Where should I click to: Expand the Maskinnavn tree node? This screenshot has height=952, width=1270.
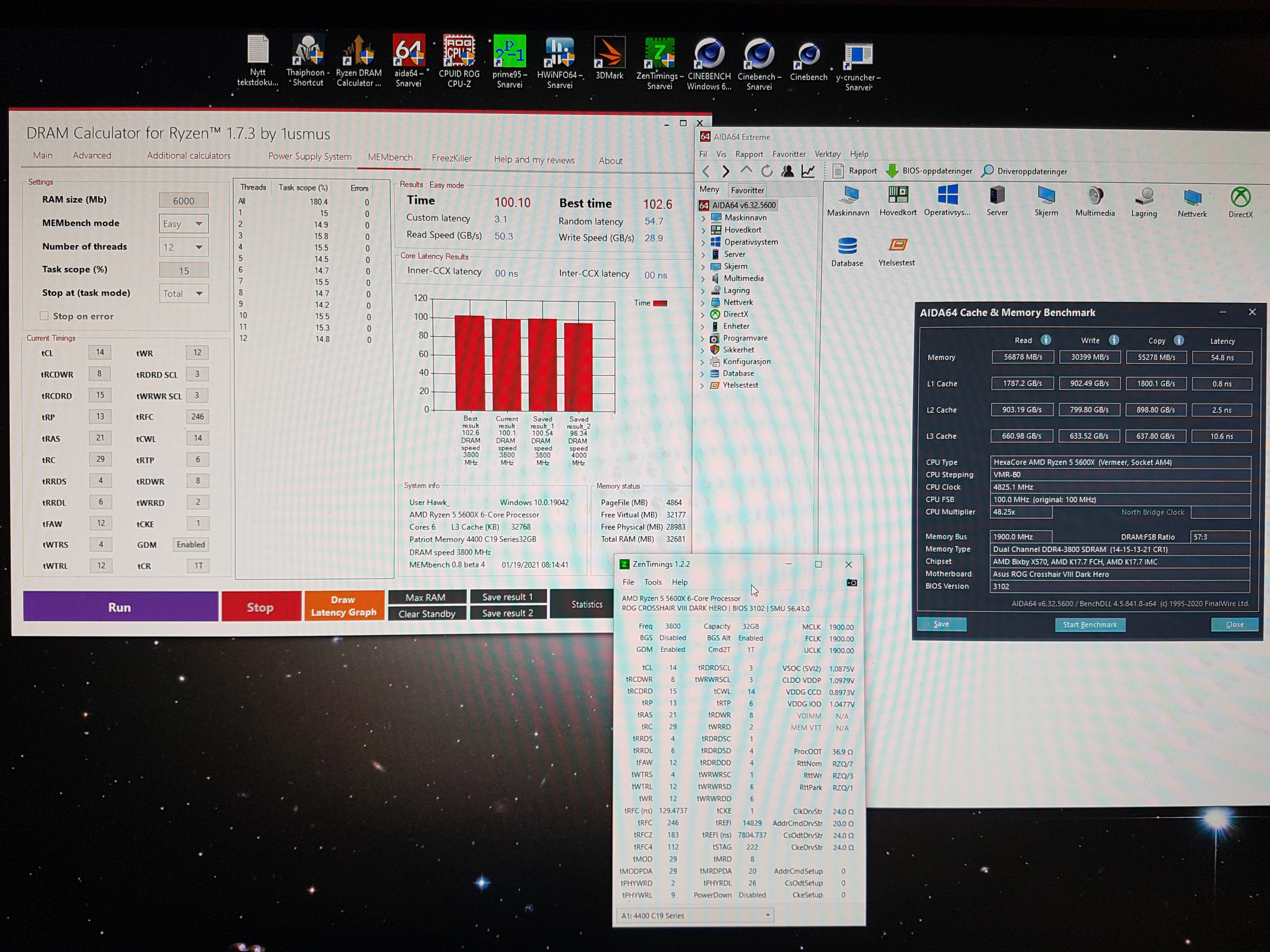[x=703, y=218]
